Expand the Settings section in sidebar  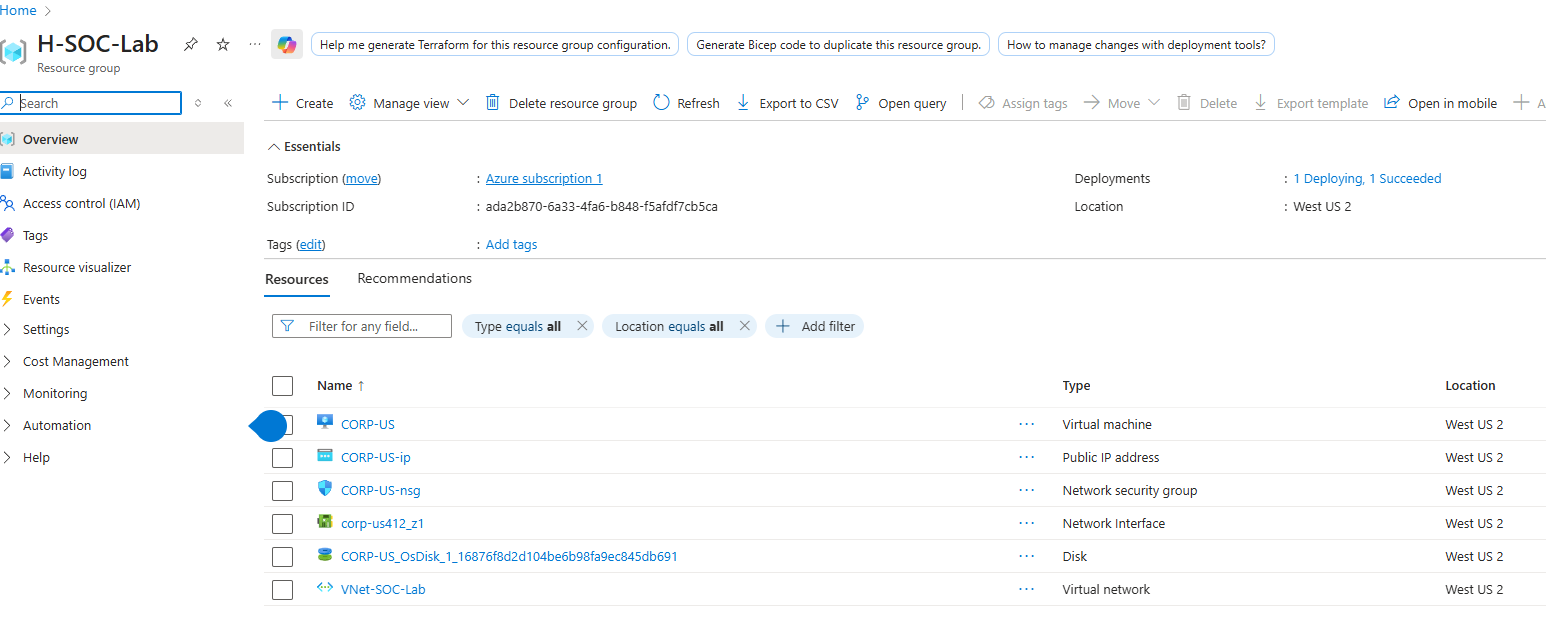coord(46,329)
